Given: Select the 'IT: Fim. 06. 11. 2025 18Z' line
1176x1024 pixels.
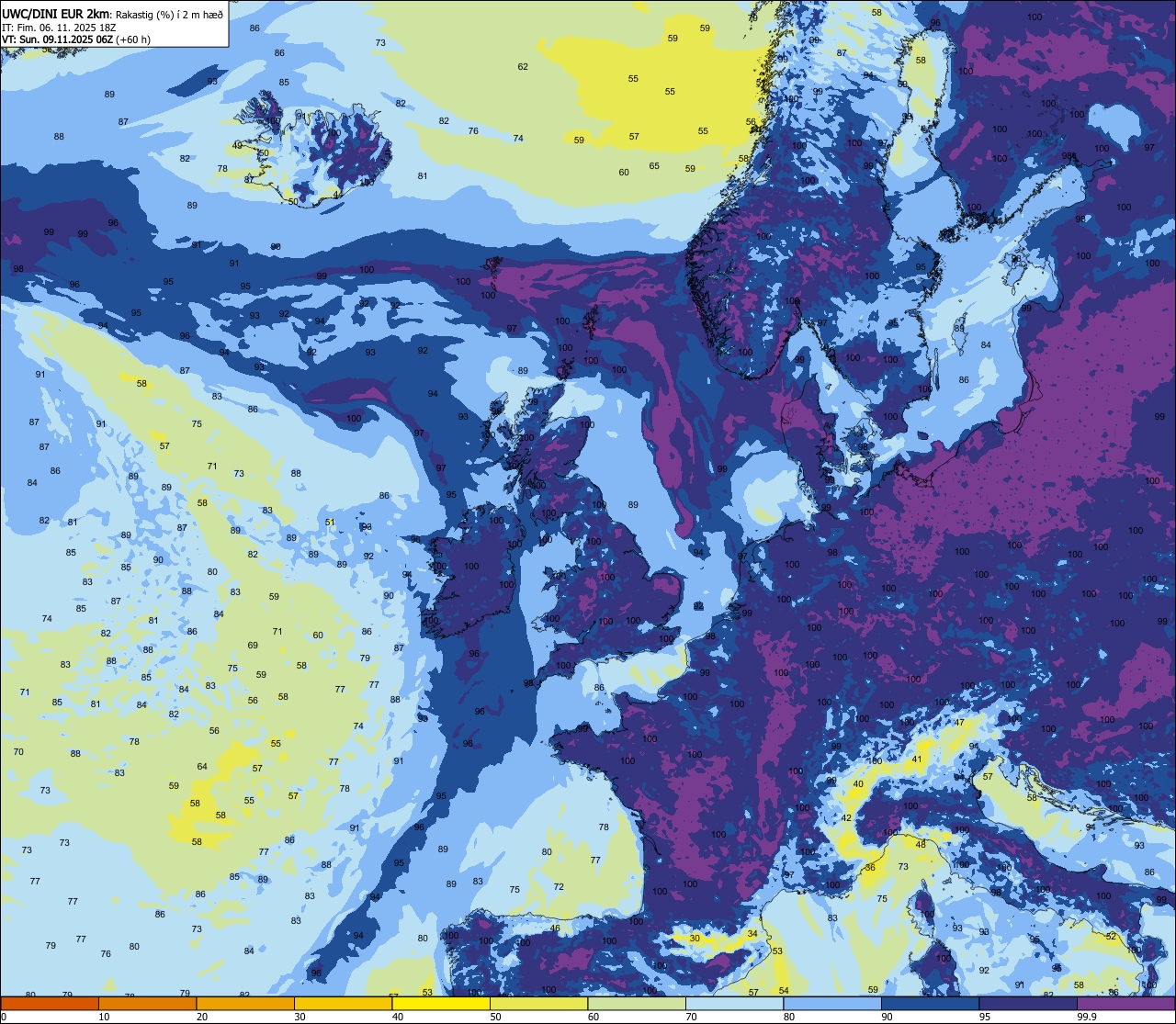Looking at the screenshot, I should pyautogui.click(x=59, y=27).
